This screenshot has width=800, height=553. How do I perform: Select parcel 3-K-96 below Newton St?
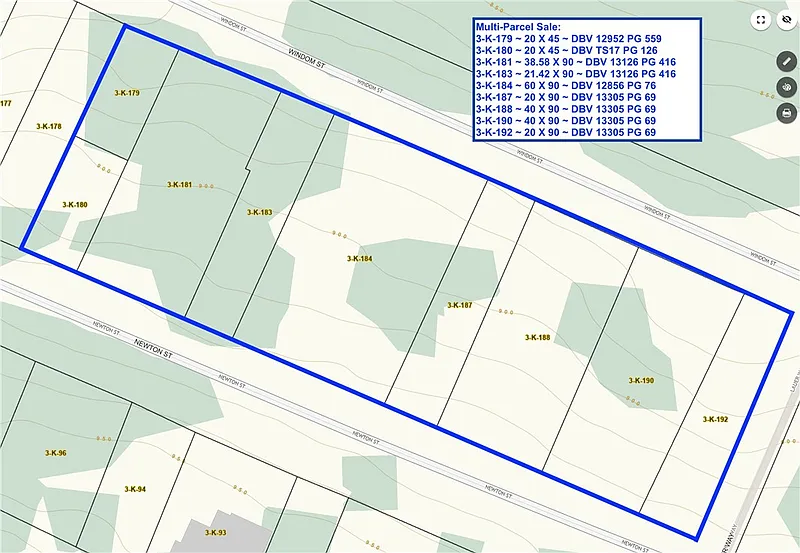[x=56, y=453]
